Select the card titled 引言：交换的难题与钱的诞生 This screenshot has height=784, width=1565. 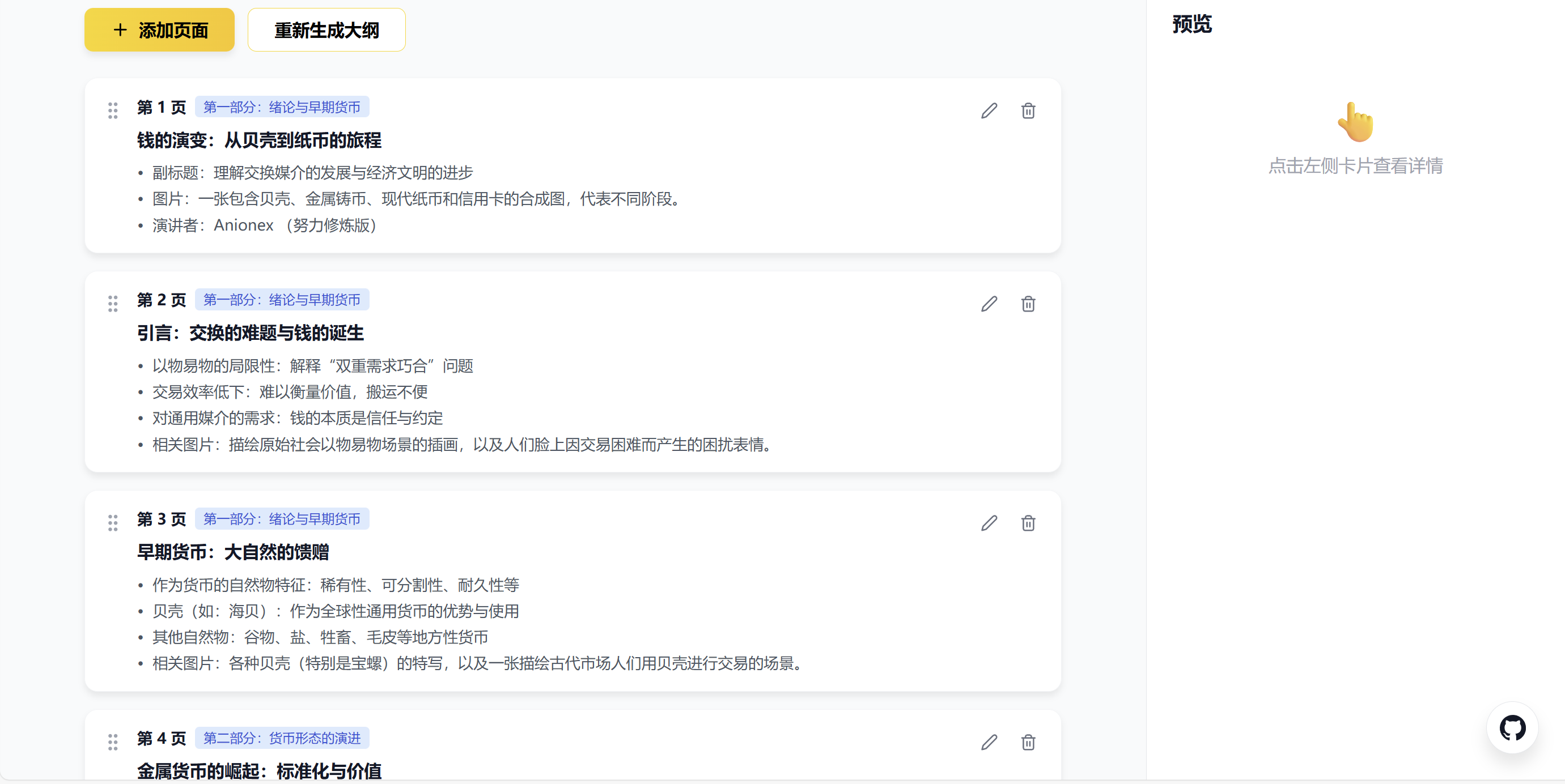(x=251, y=333)
